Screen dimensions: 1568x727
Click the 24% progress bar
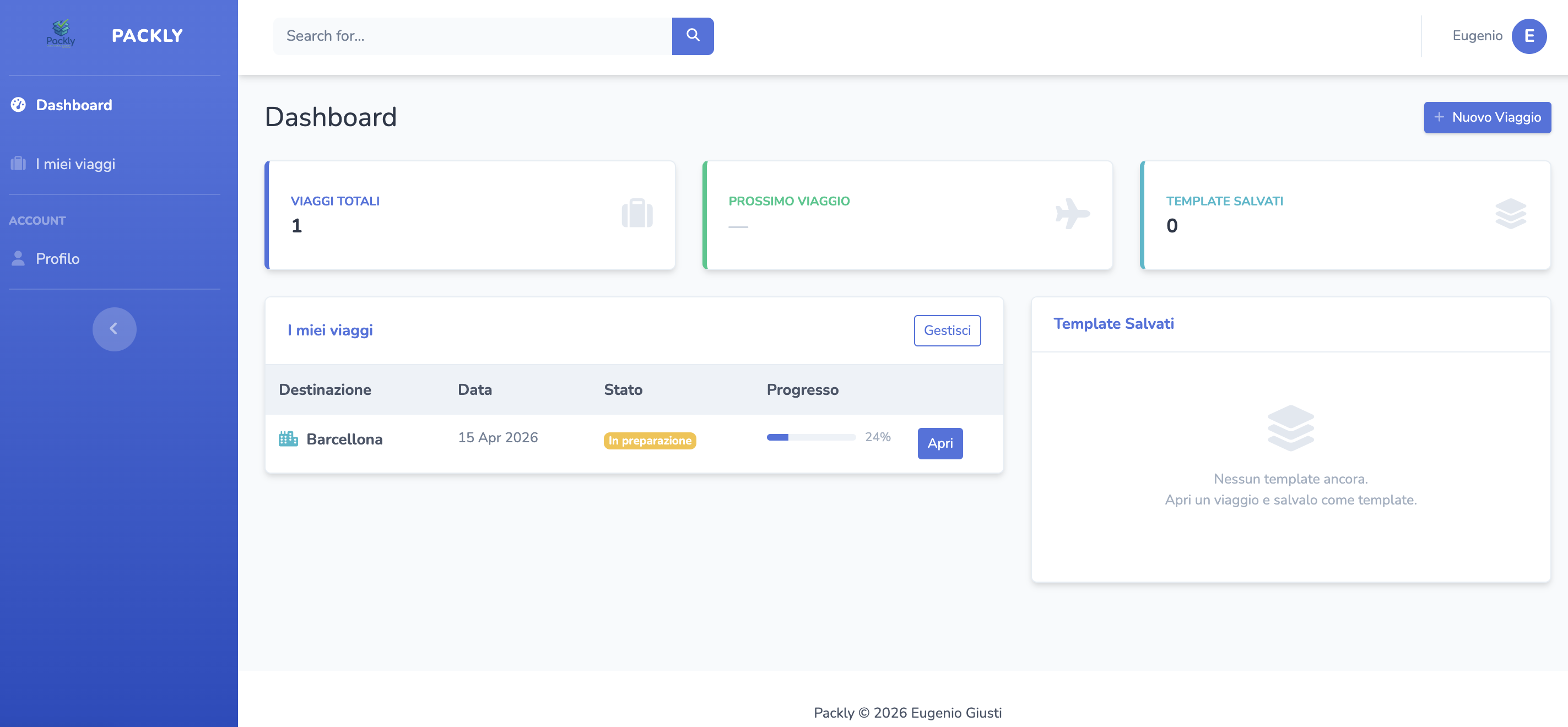812,437
